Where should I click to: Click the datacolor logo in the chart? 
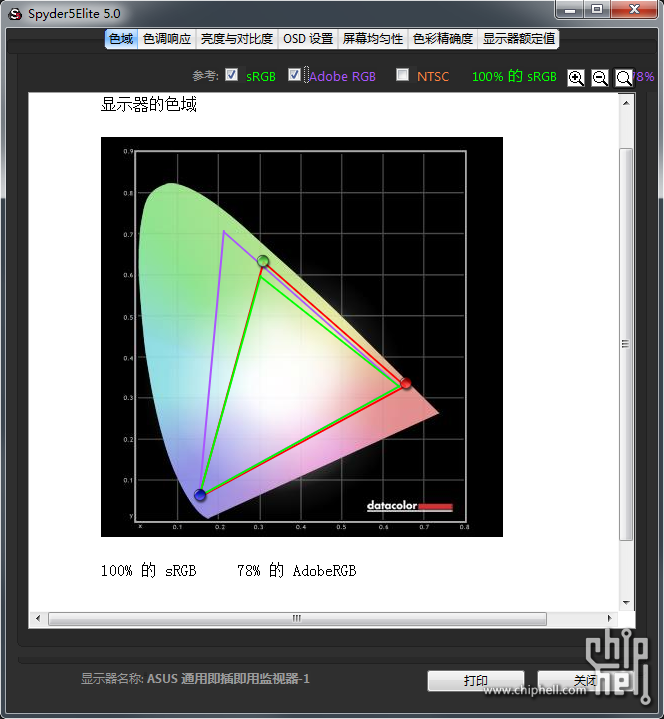point(409,506)
